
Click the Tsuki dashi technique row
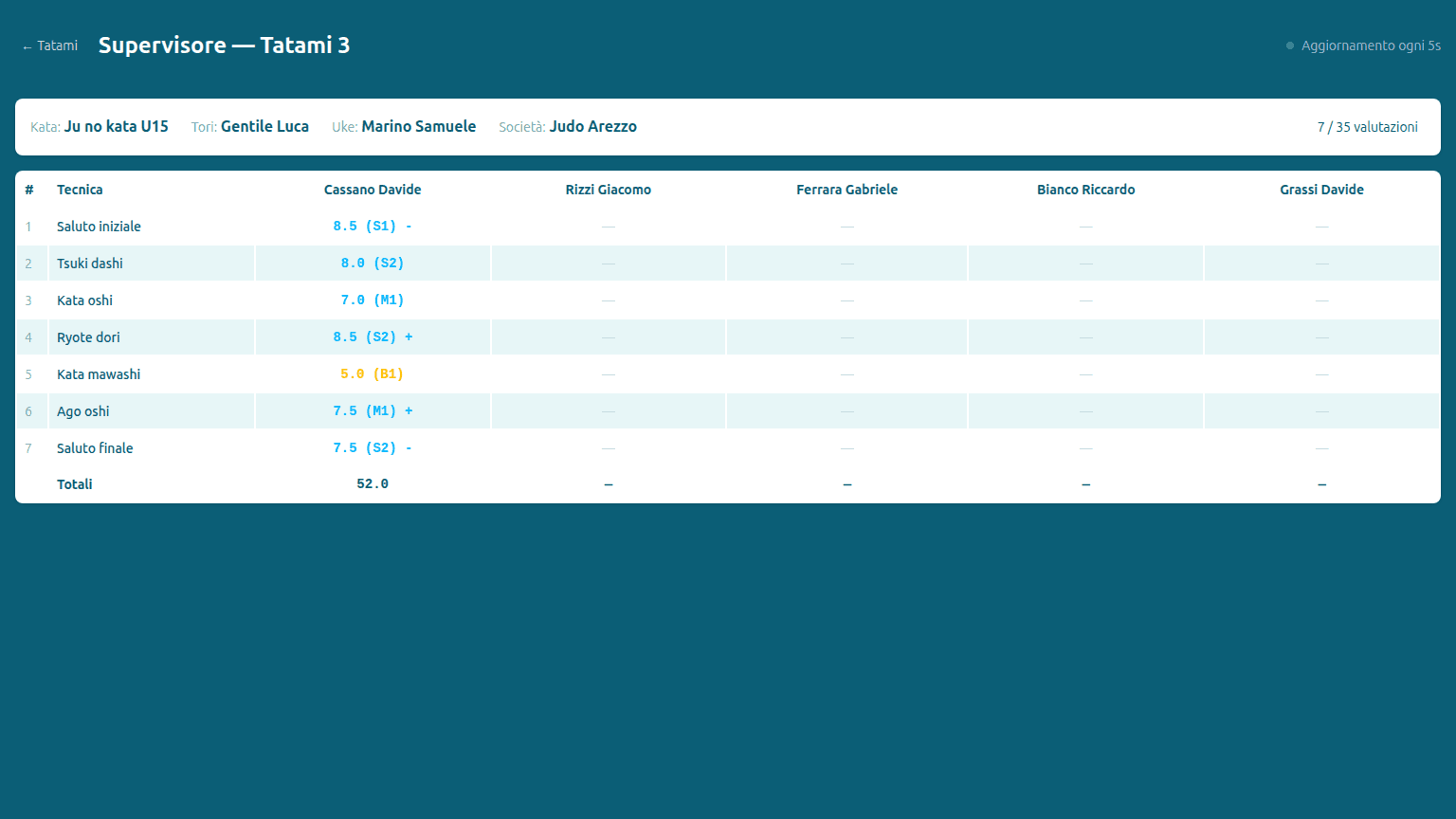pos(728,264)
